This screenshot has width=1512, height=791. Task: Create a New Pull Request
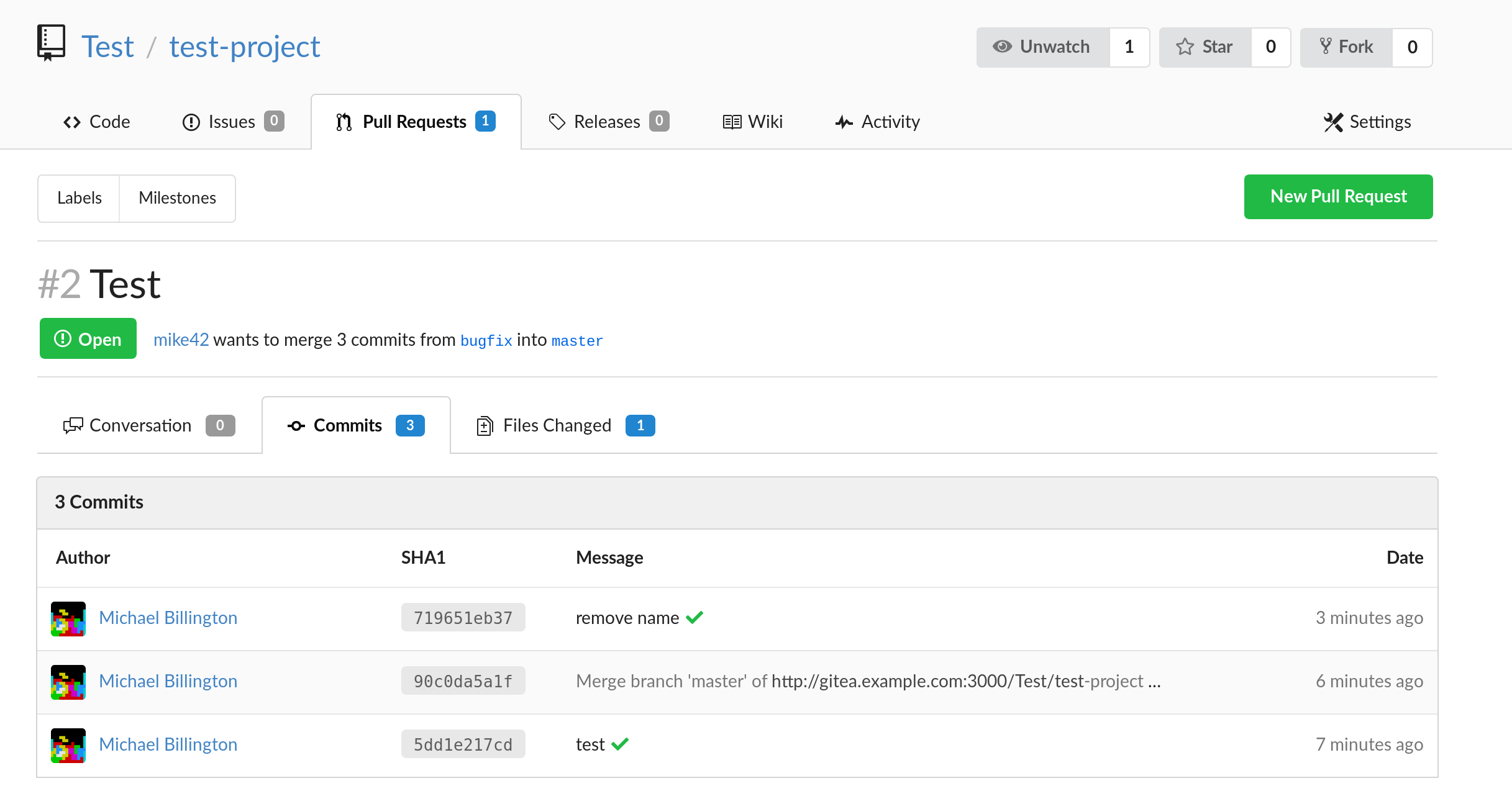click(1338, 197)
